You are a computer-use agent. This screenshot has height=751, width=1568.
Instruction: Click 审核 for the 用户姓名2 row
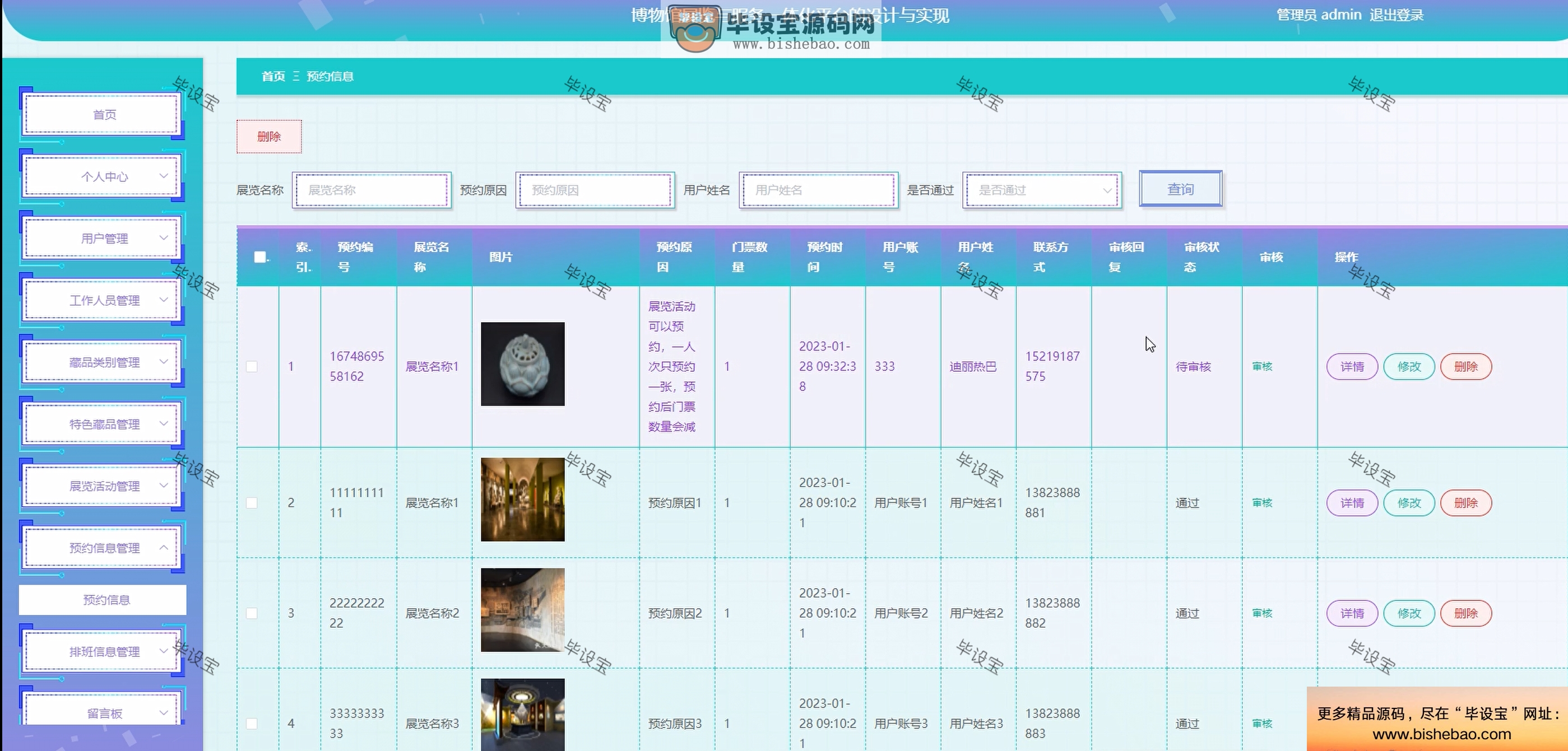1263,613
